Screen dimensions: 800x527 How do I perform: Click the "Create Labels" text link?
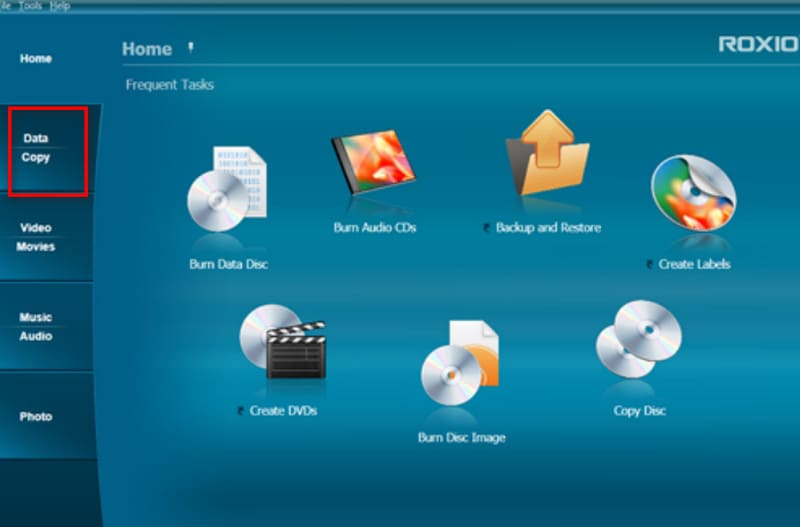694,265
